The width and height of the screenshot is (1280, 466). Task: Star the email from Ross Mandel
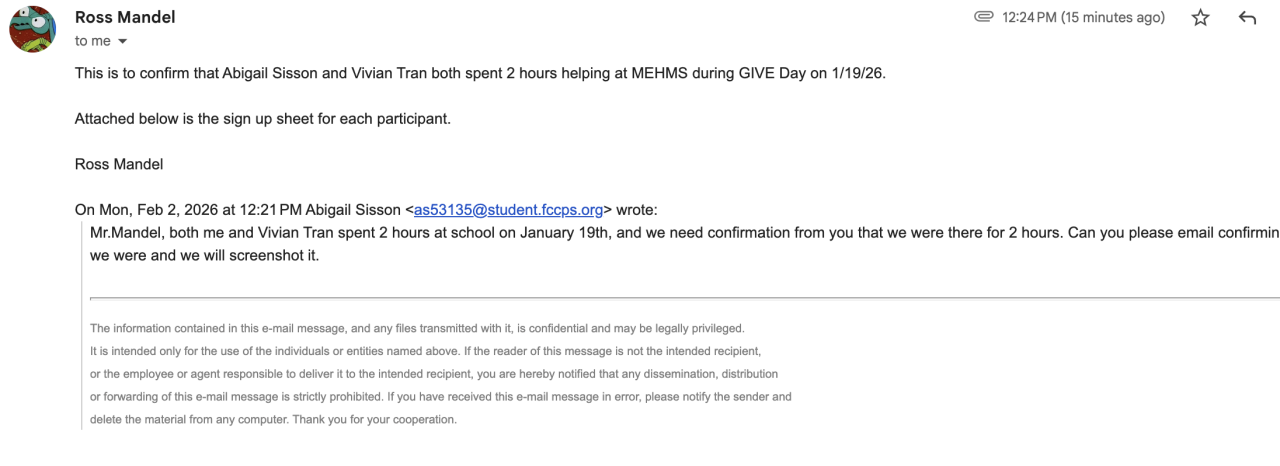point(1201,18)
